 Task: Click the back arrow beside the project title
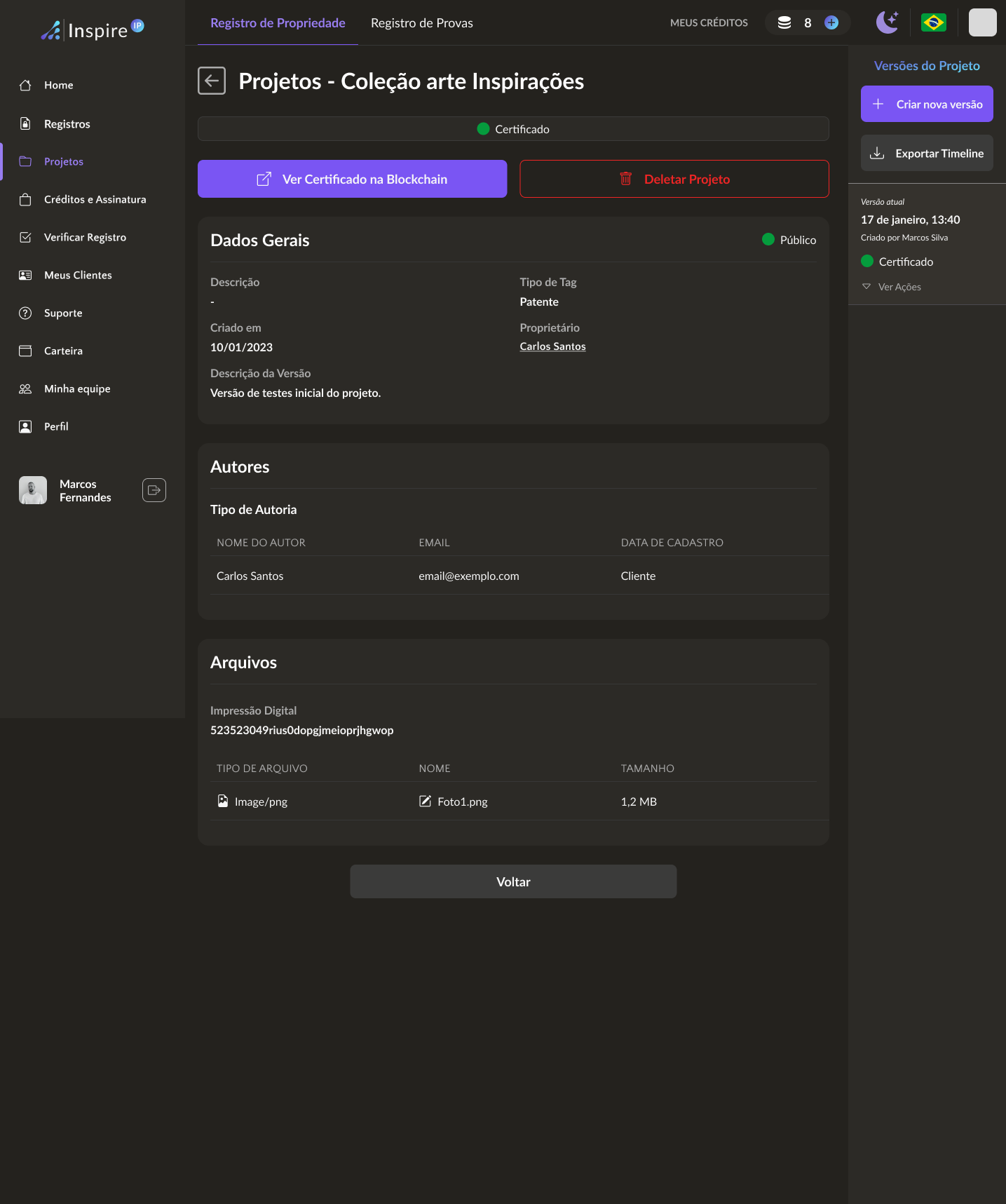[212, 81]
